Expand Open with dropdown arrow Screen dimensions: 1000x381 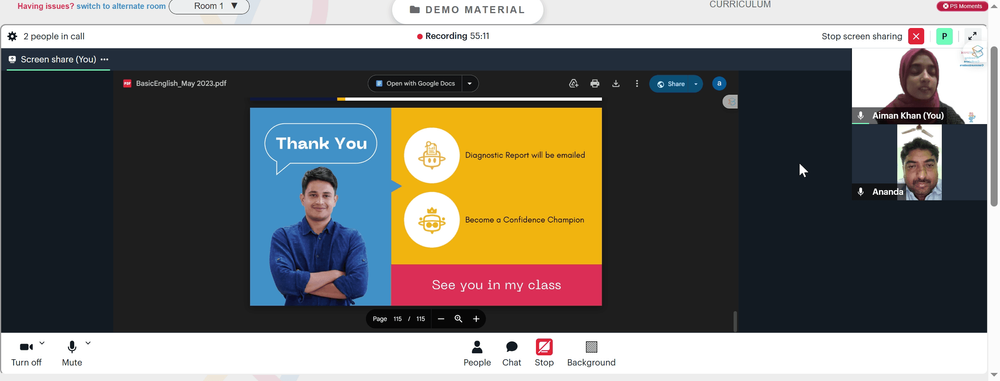[470, 84]
